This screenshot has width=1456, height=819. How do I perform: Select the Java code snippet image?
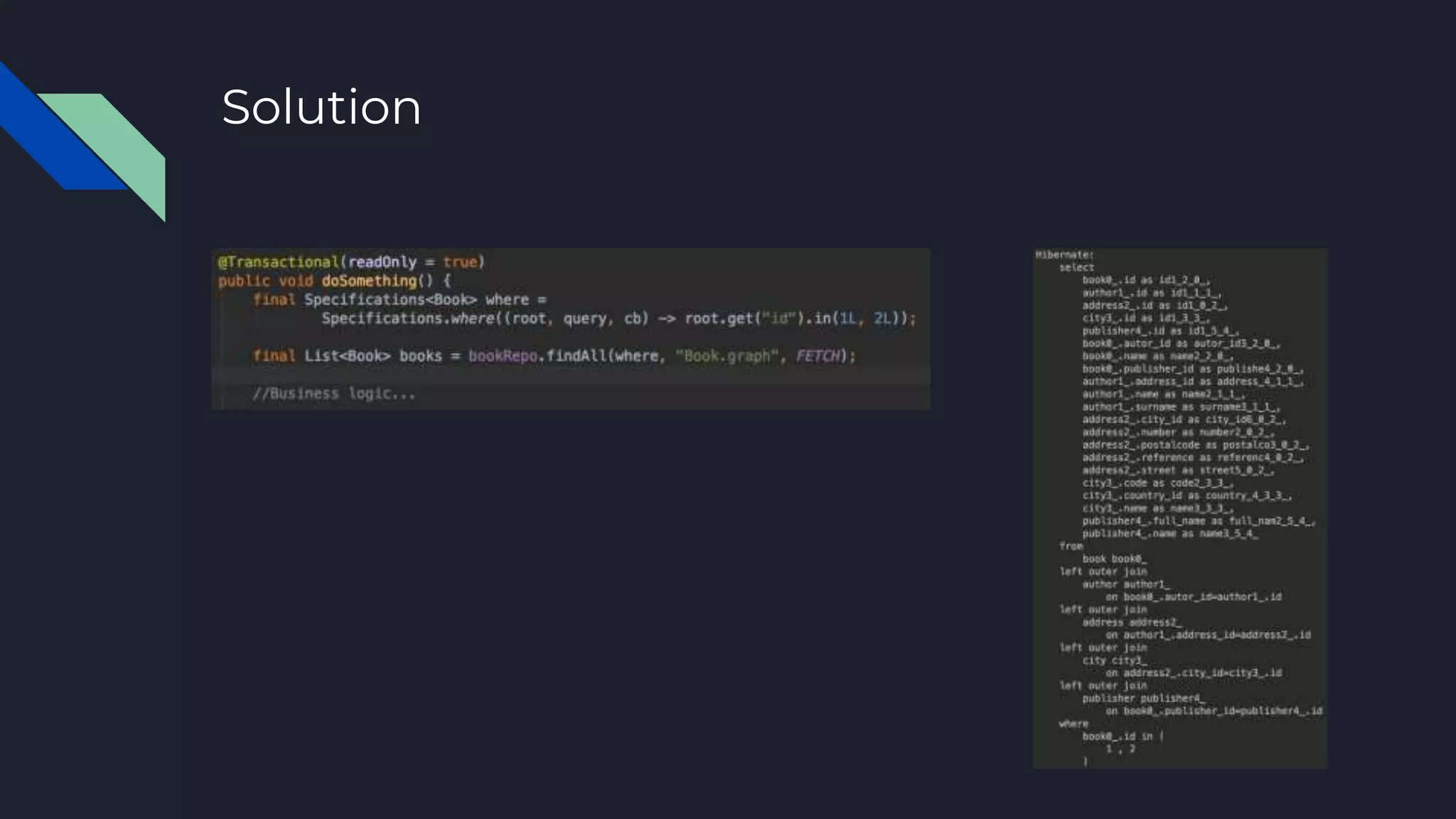click(570, 329)
